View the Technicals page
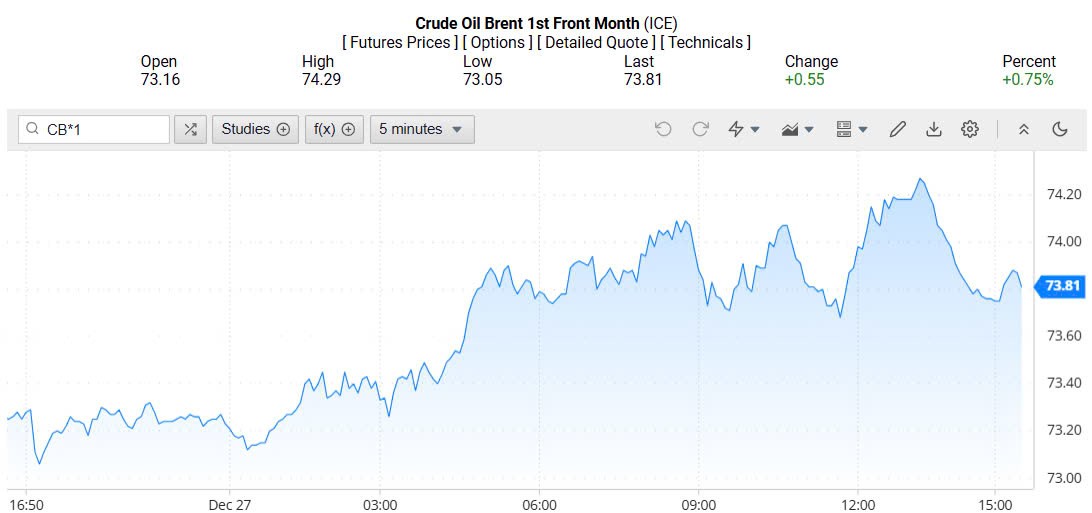 tap(706, 43)
